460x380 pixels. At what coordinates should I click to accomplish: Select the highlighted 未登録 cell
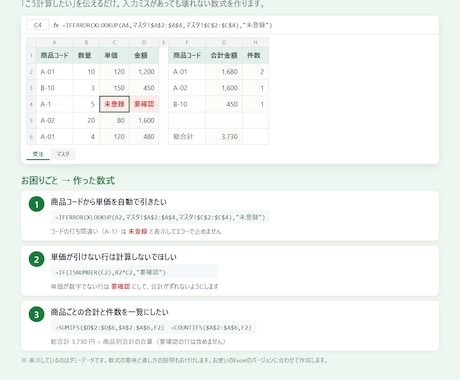114,104
